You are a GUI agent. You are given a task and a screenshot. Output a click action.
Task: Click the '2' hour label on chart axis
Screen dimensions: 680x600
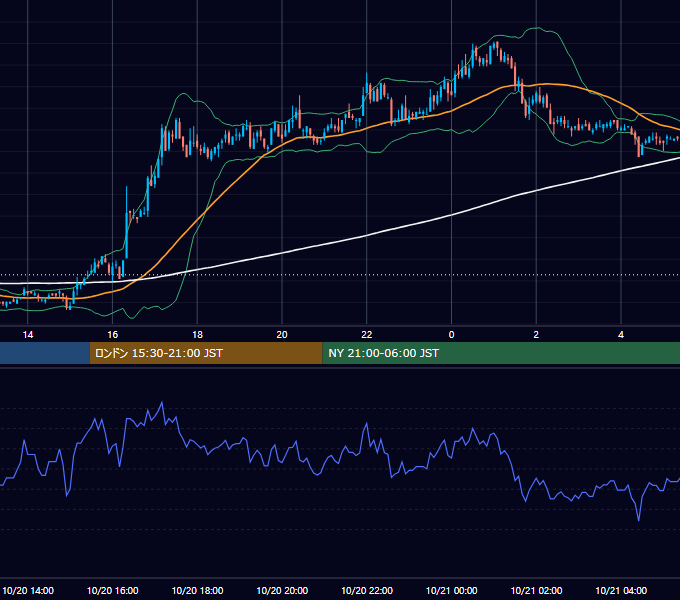tap(536, 335)
